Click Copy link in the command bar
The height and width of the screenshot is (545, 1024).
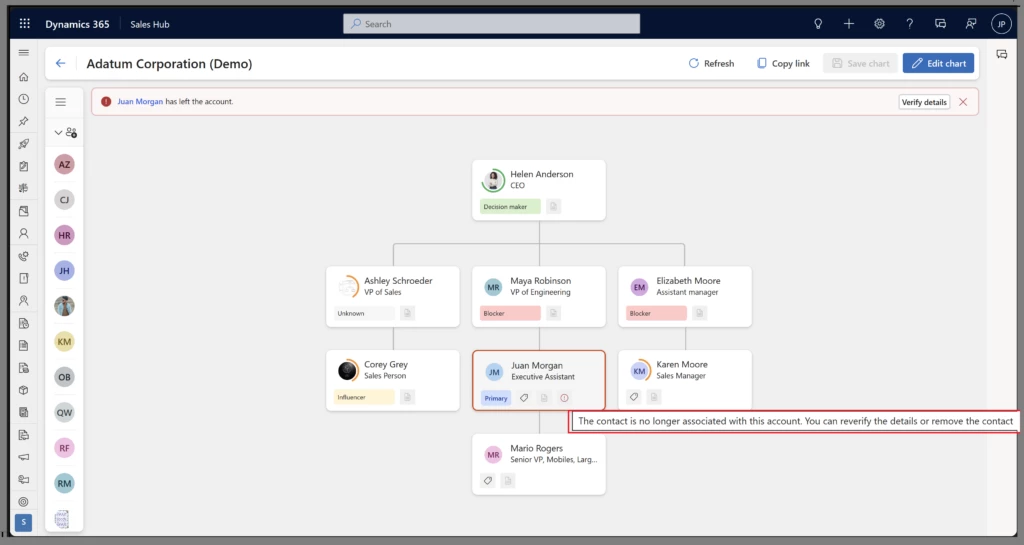[x=783, y=63]
